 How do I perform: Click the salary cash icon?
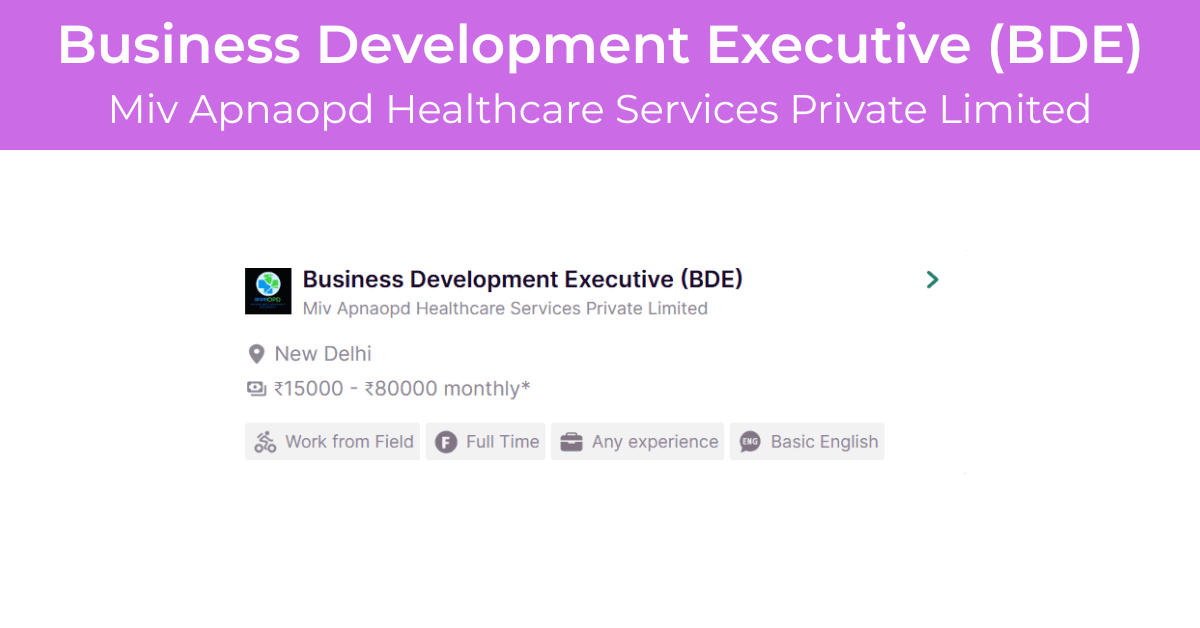click(x=256, y=389)
